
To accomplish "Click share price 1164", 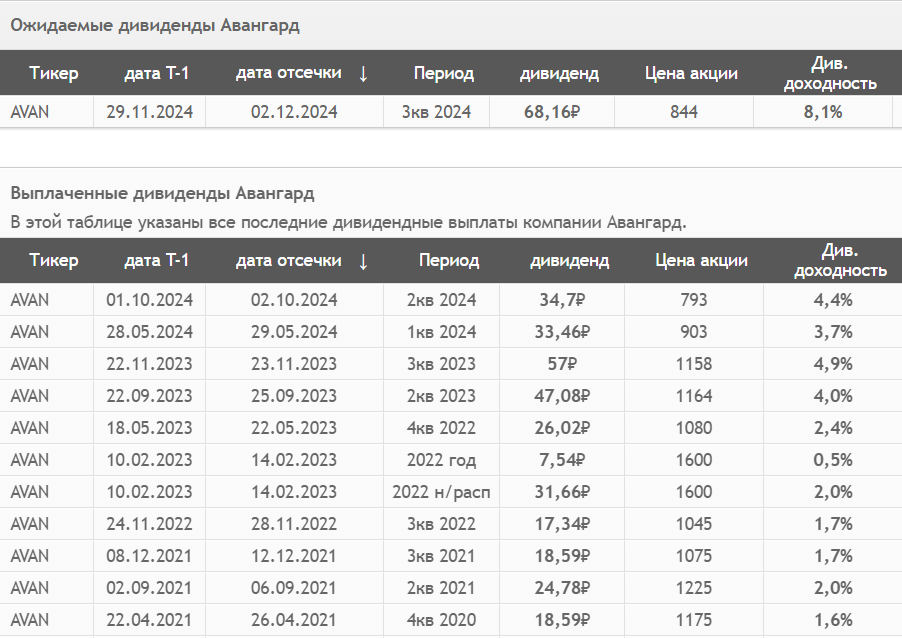I will [x=694, y=396].
